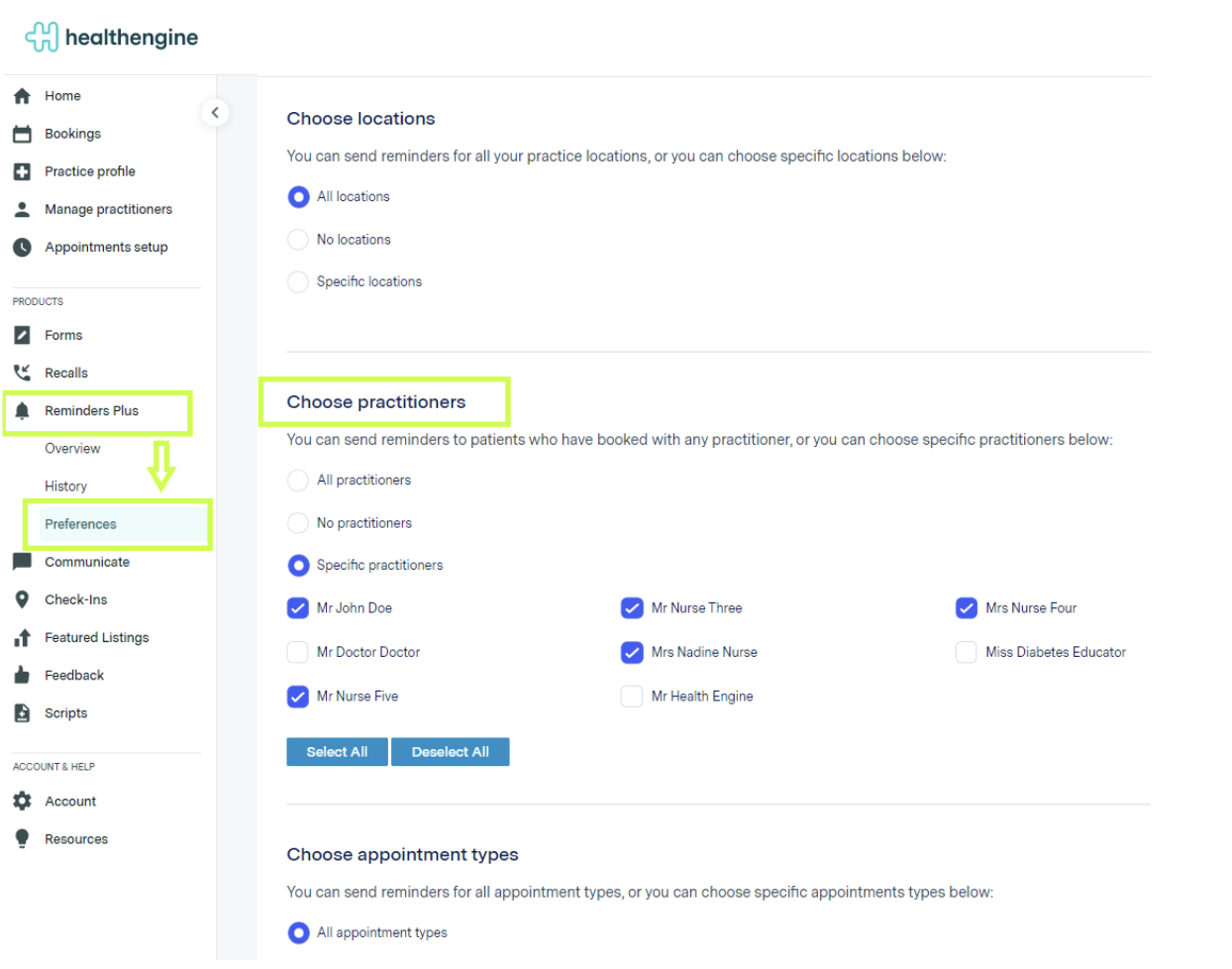Click the Select All button
Viewport: 1232px width, 969px height.
click(x=337, y=752)
